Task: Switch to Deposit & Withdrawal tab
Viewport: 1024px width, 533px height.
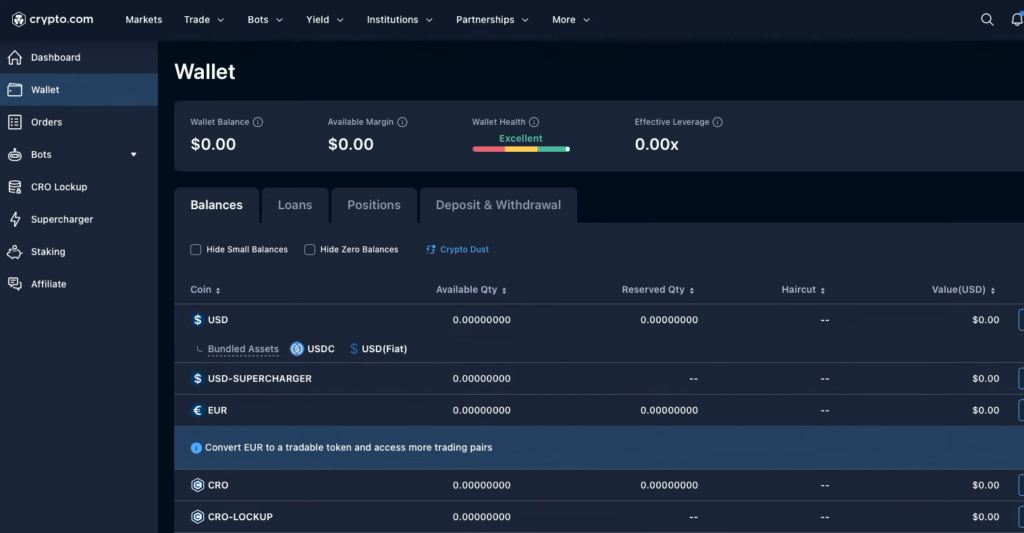Action: tap(498, 205)
